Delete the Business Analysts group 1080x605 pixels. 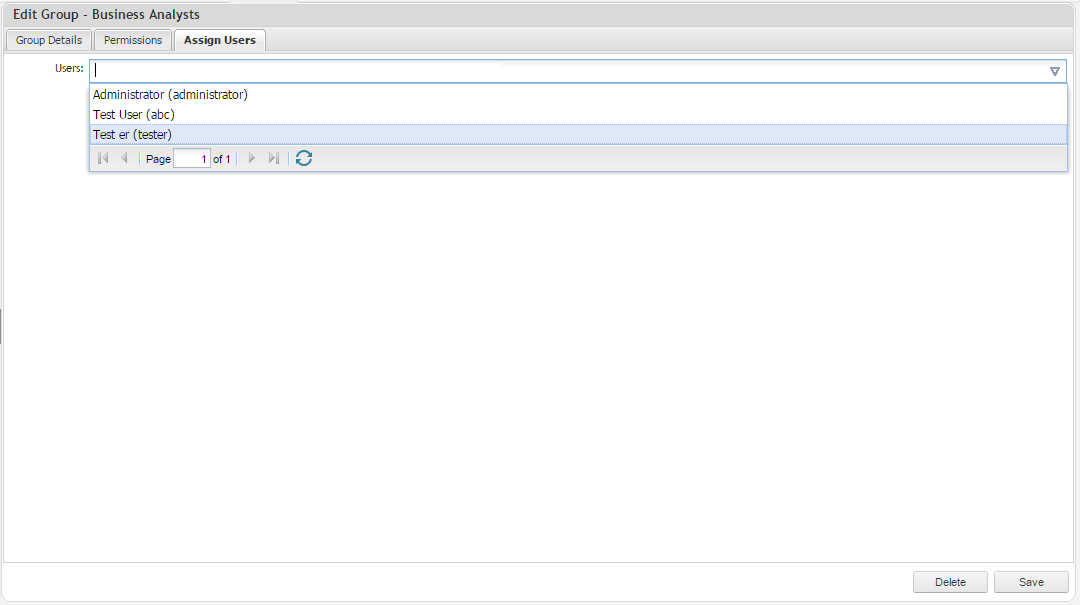[950, 582]
